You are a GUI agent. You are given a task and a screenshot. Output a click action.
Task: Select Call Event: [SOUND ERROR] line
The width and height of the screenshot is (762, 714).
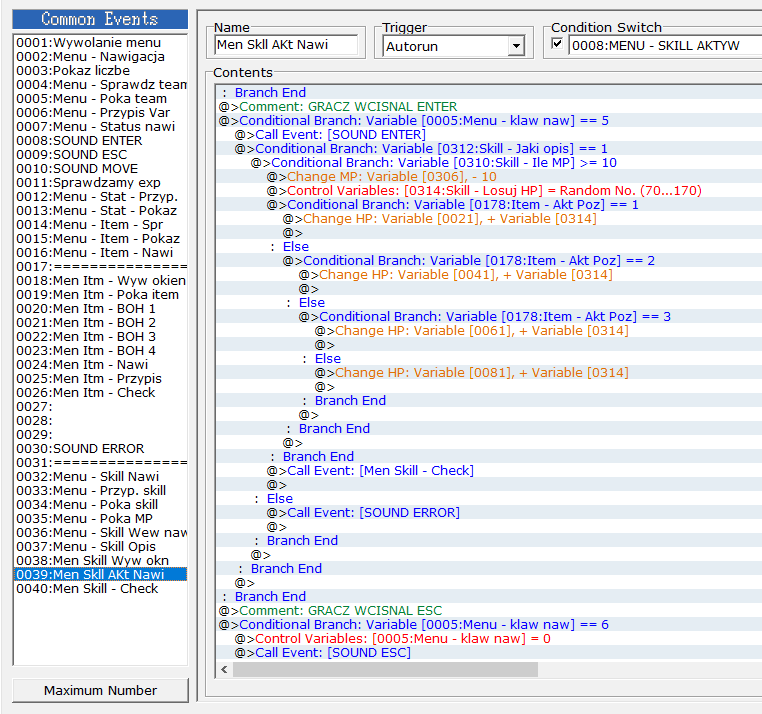(489, 513)
